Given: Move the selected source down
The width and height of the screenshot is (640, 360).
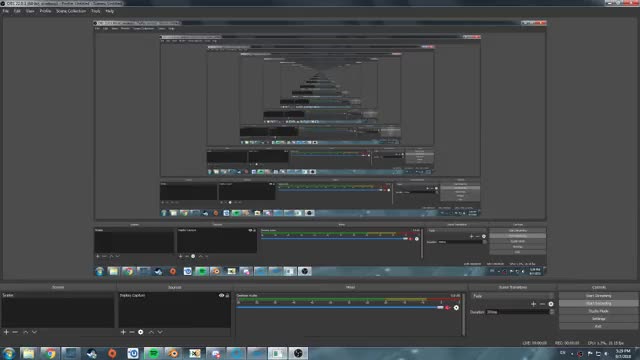Looking at the screenshot, I should click(160, 332).
